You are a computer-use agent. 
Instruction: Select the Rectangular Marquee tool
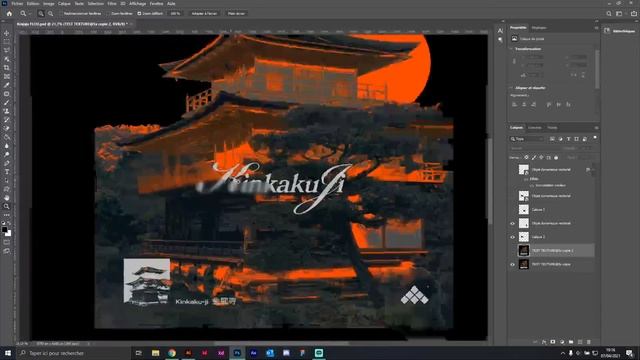[x=7, y=42]
